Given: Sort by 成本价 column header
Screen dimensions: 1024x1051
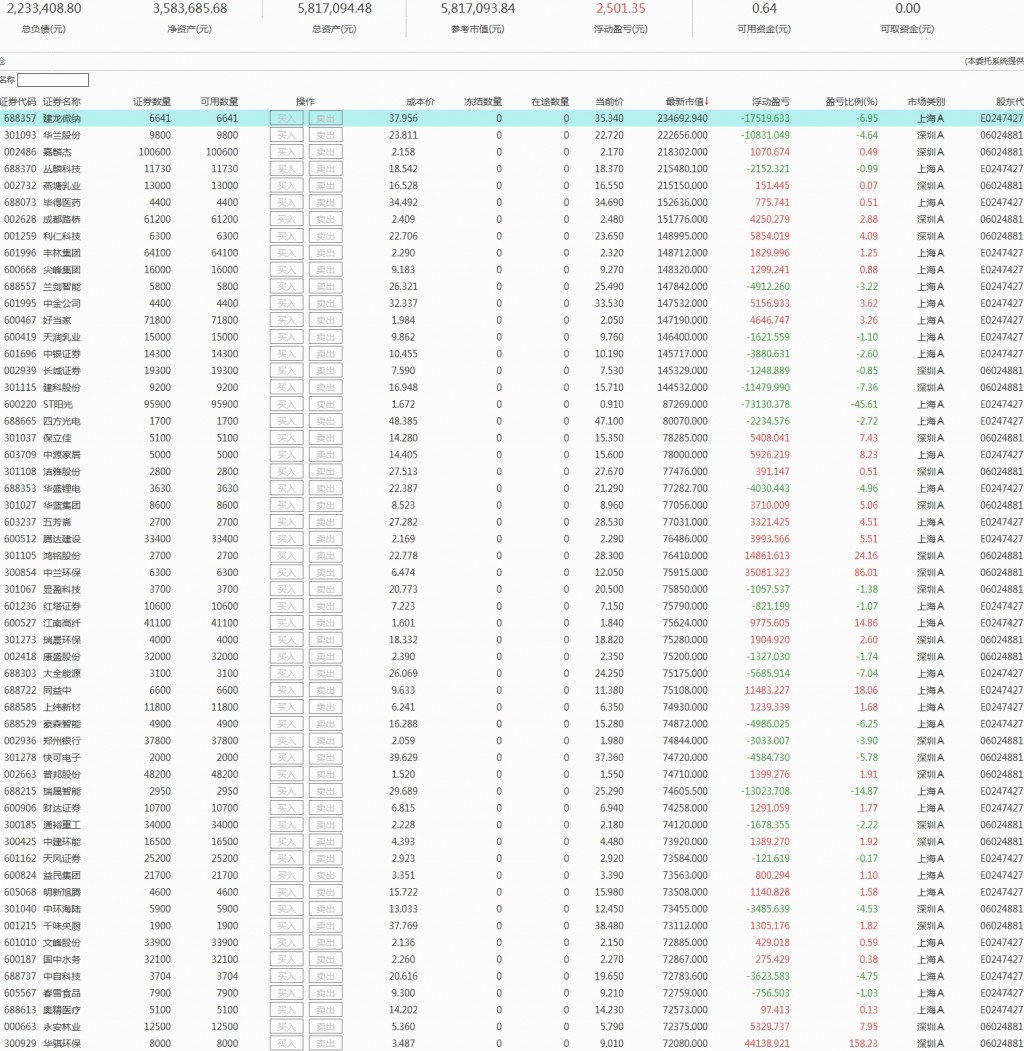Looking at the screenshot, I should (x=420, y=102).
